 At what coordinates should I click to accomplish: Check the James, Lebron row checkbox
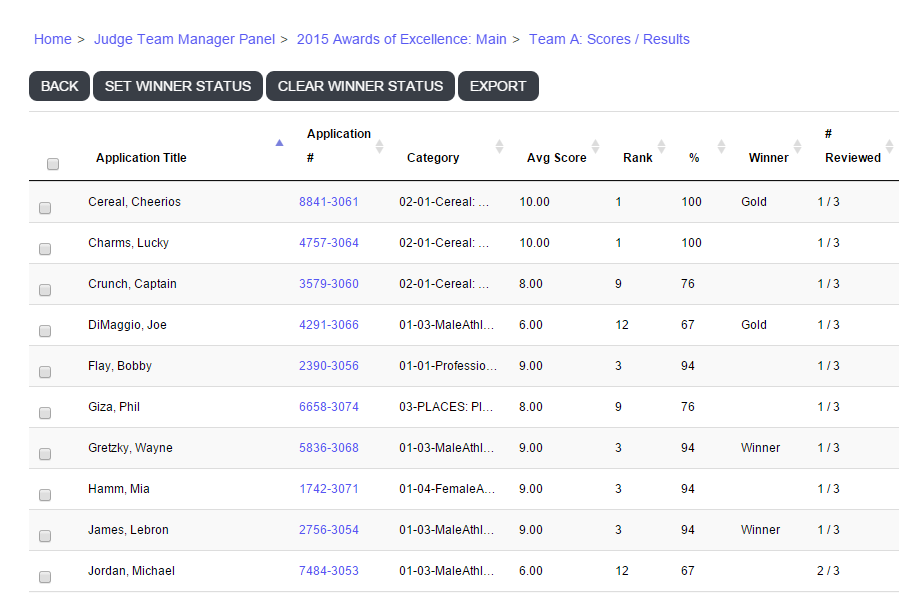click(45, 535)
